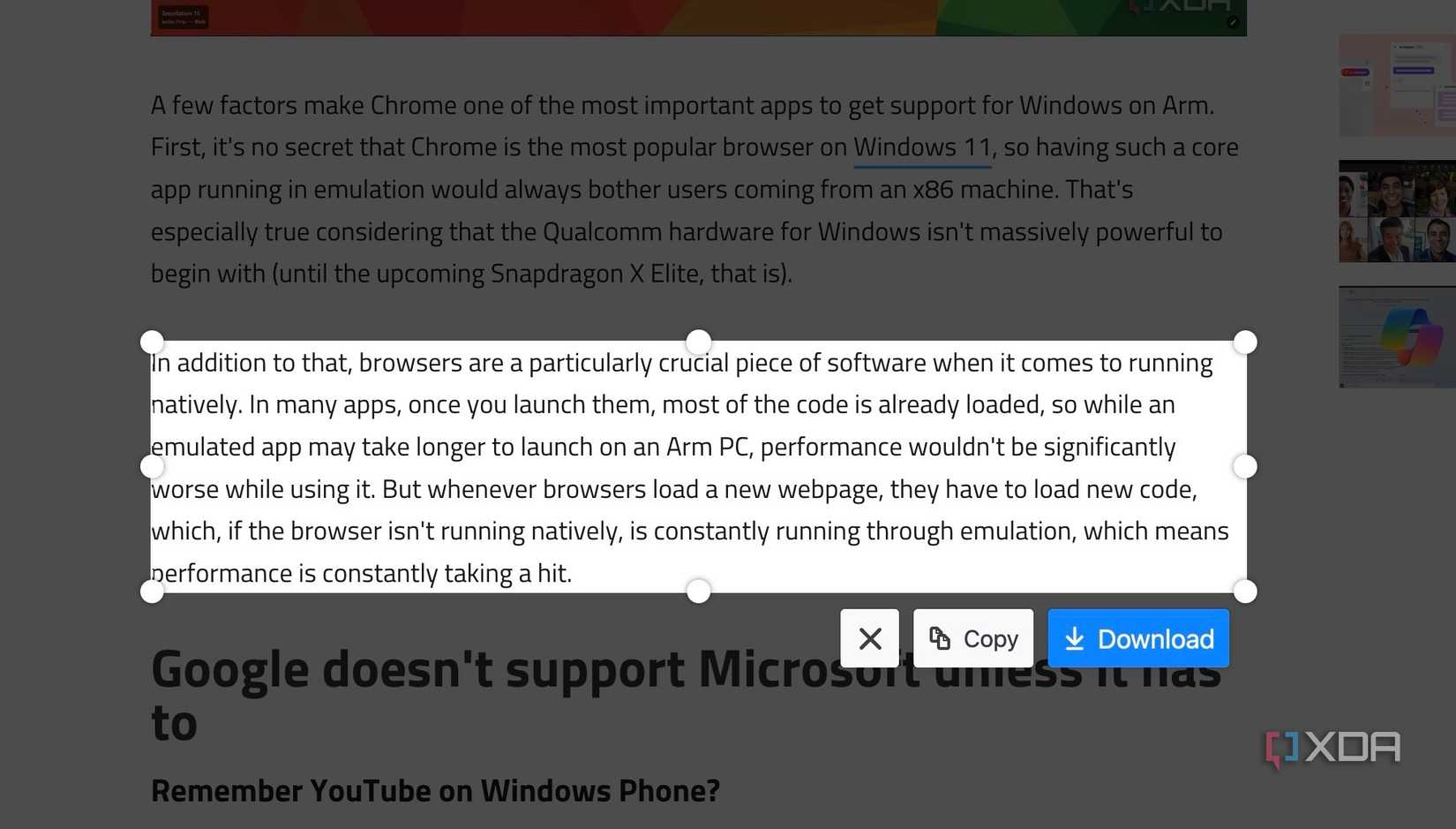
Task: Click the right-middle selection edge handle
Action: coord(1245,466)
